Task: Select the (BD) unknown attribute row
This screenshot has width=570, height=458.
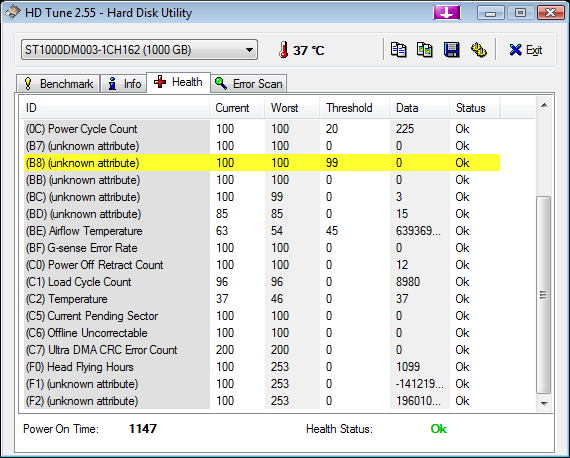Action: pyautogui.click(x=262, y=214)
